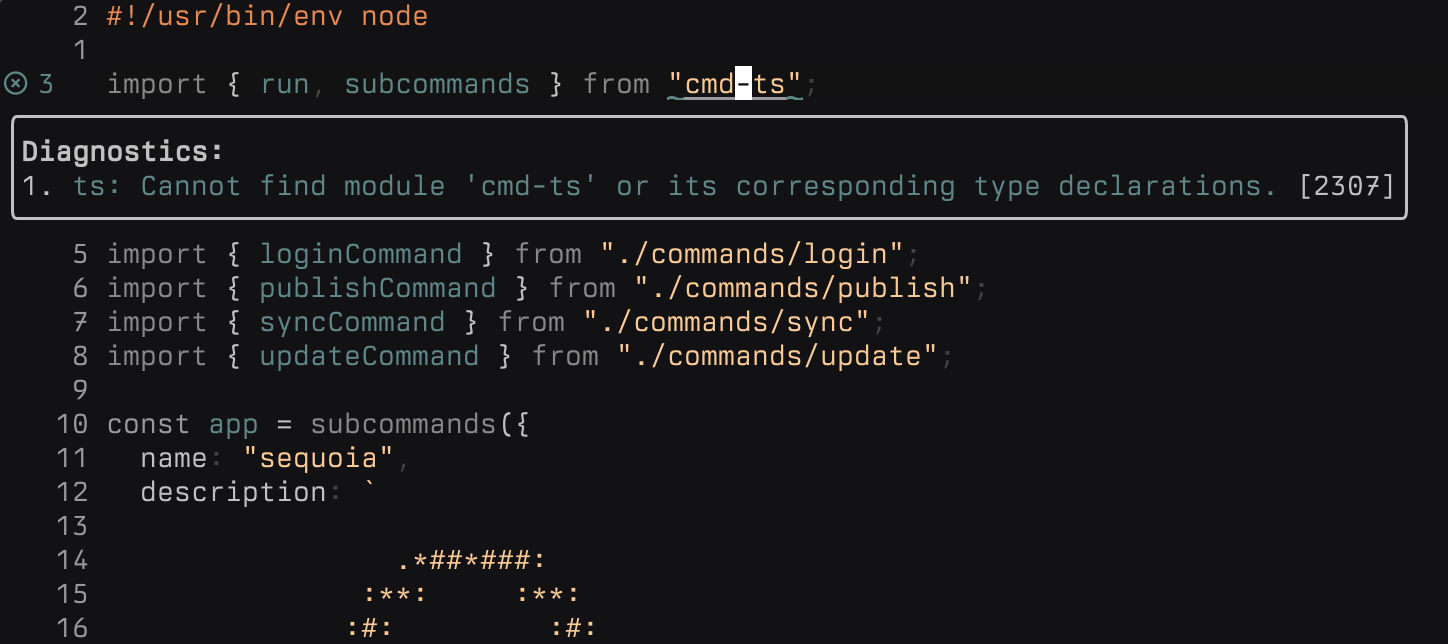Click the app constant name
The height and width of the screenshot is (644, 1448).
[233, 424]
